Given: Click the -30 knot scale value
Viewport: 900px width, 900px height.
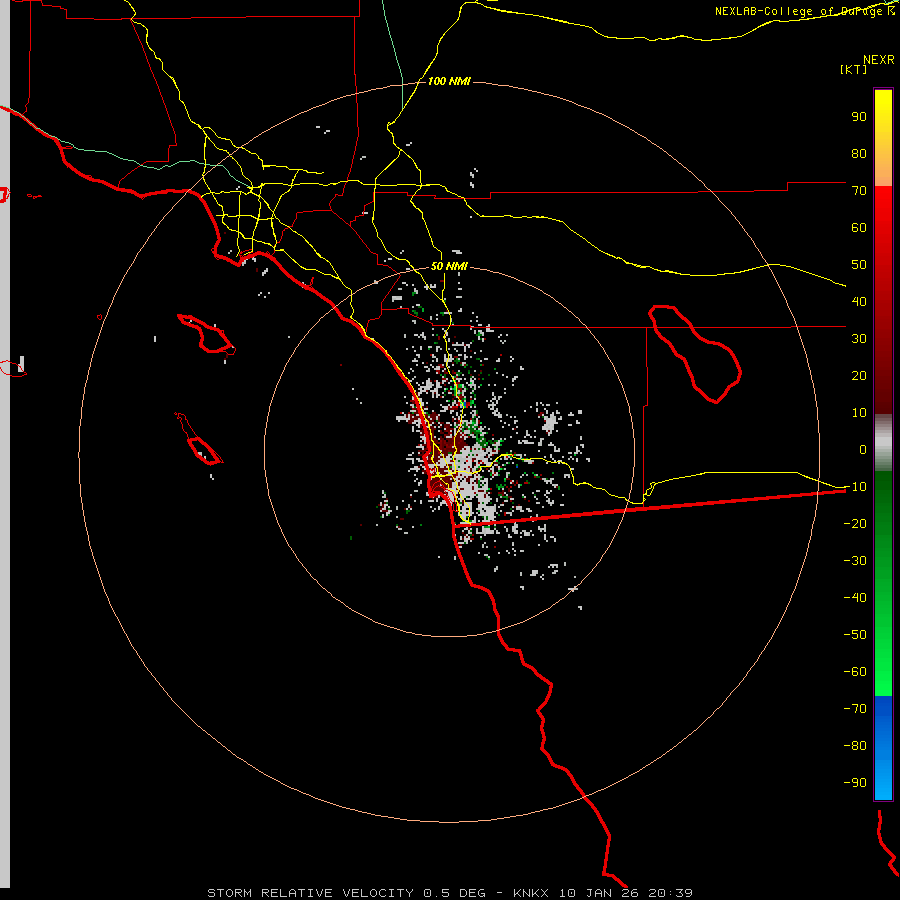Looking at the screenshot, I should 855,561.
